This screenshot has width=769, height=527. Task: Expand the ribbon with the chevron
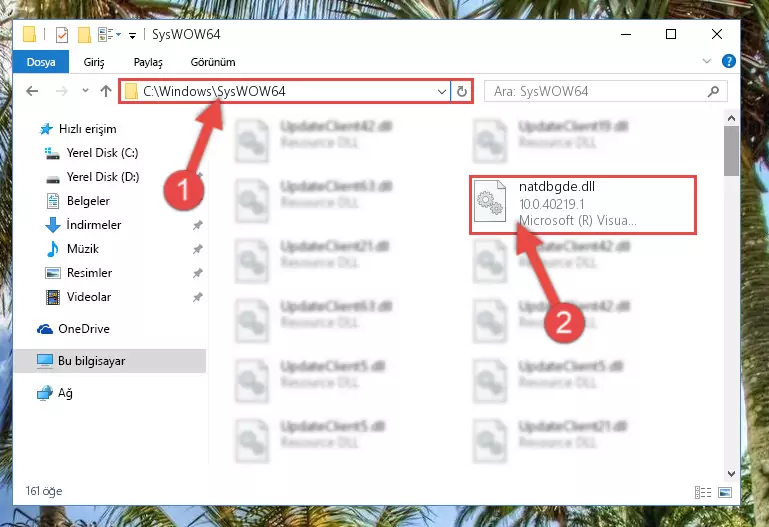point(707,61)
